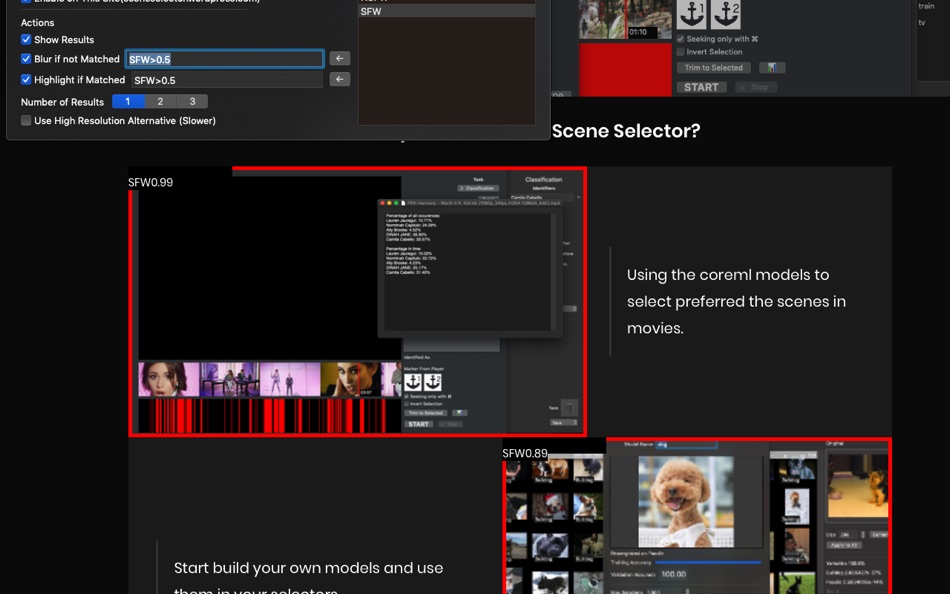The width and height of the screenshot is (950, 594).
Task: Click the Training Accuracy progress bar
Action: tap(708, 562)
